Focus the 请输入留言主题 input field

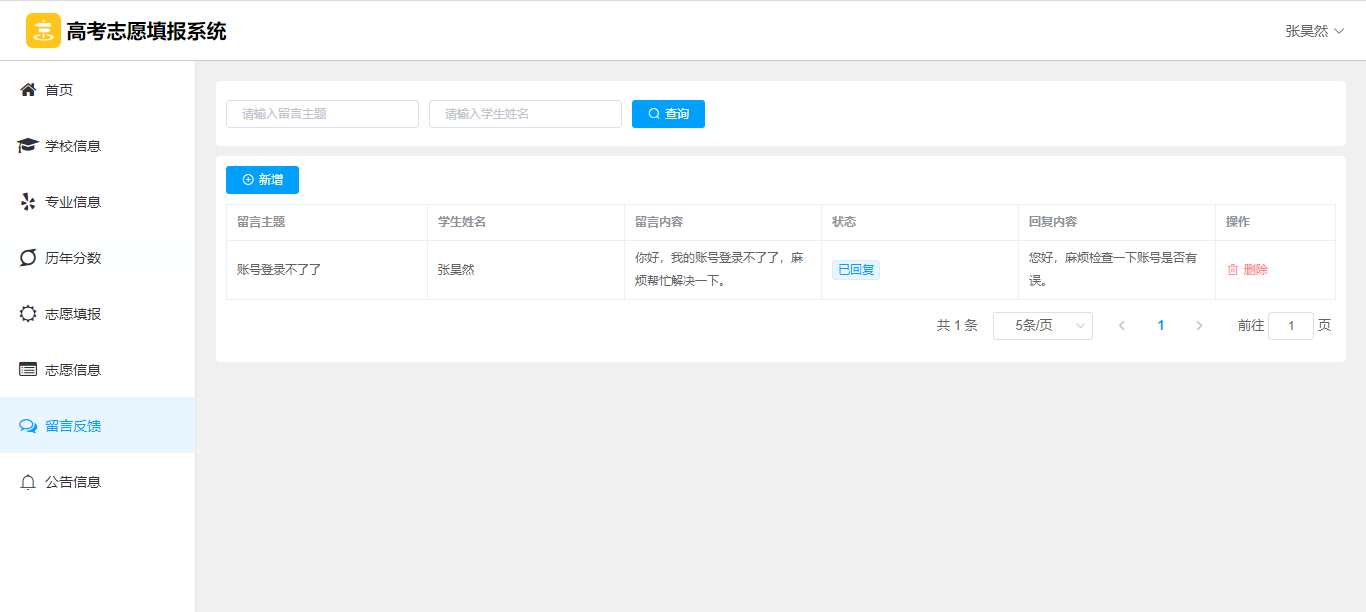click(x=322, y=114)
